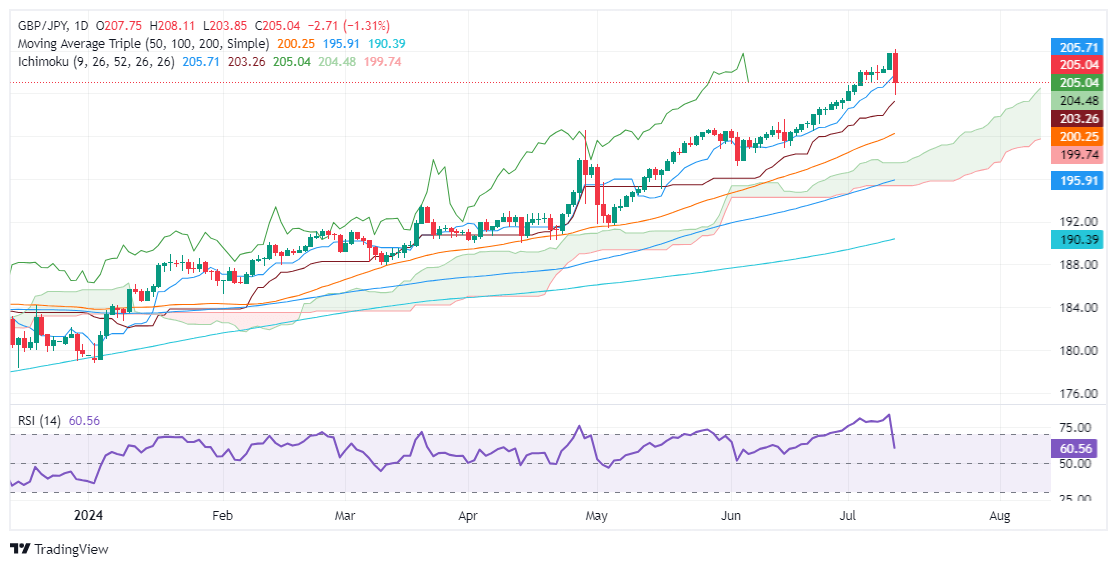Click the pink 199.74 price tag
The width and height of the screenshot is (1117, 567).
[1079, 155]
